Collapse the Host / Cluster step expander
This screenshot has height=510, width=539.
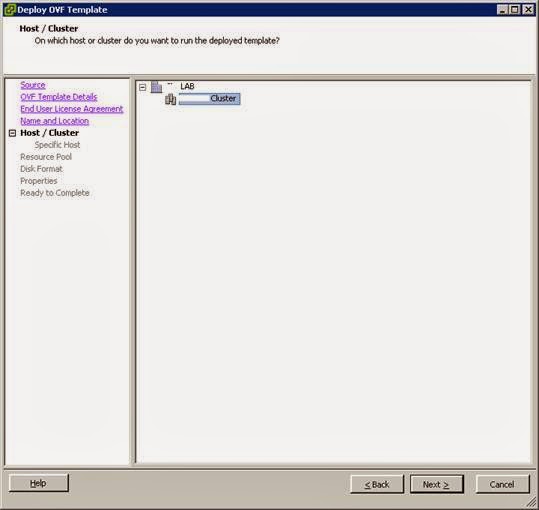click(12, 133)
